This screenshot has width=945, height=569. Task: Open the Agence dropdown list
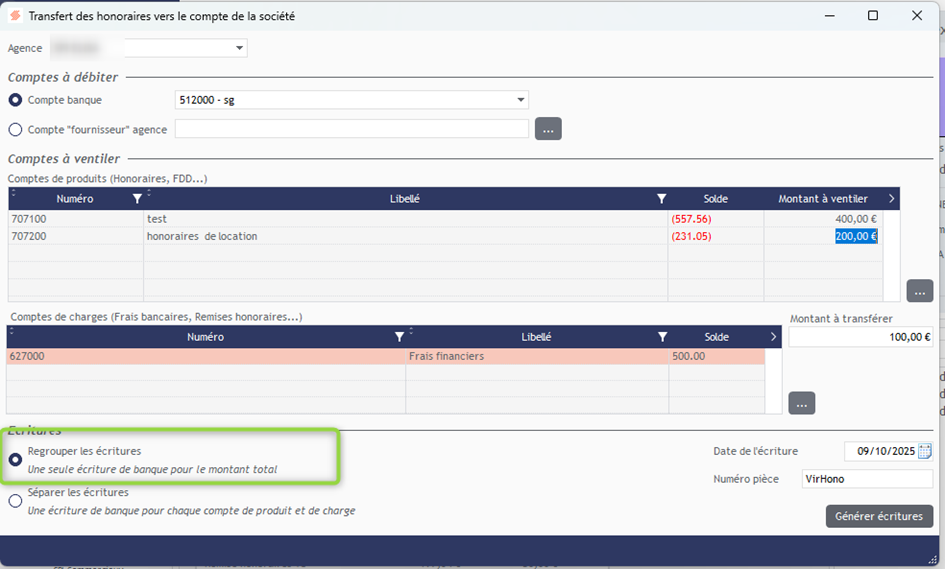click(x=240, y=48)
